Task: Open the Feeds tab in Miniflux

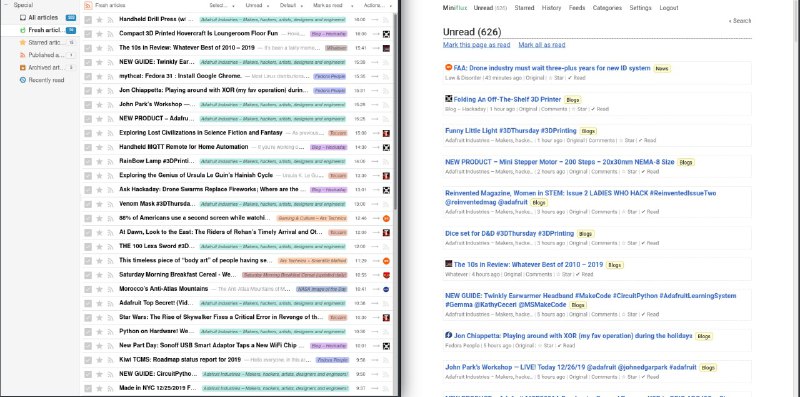Action: click(x=577, y=8)
